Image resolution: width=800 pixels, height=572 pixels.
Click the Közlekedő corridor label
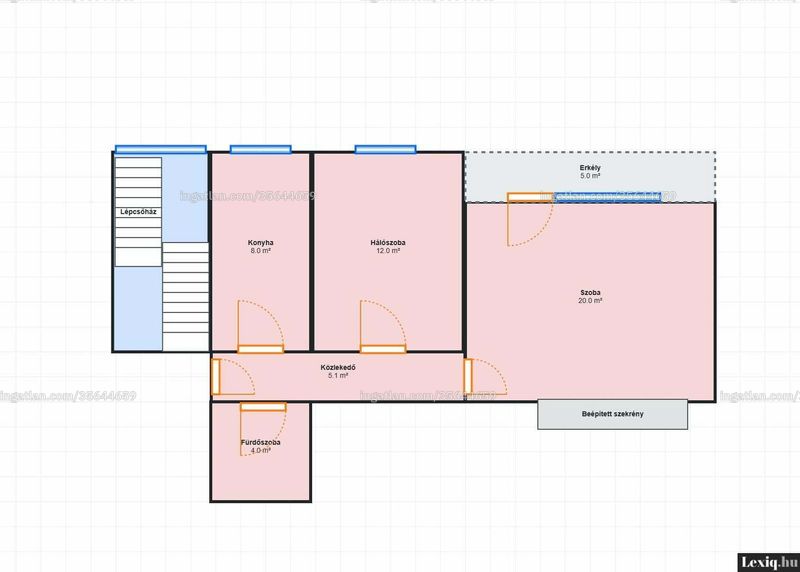coord(338,367)
